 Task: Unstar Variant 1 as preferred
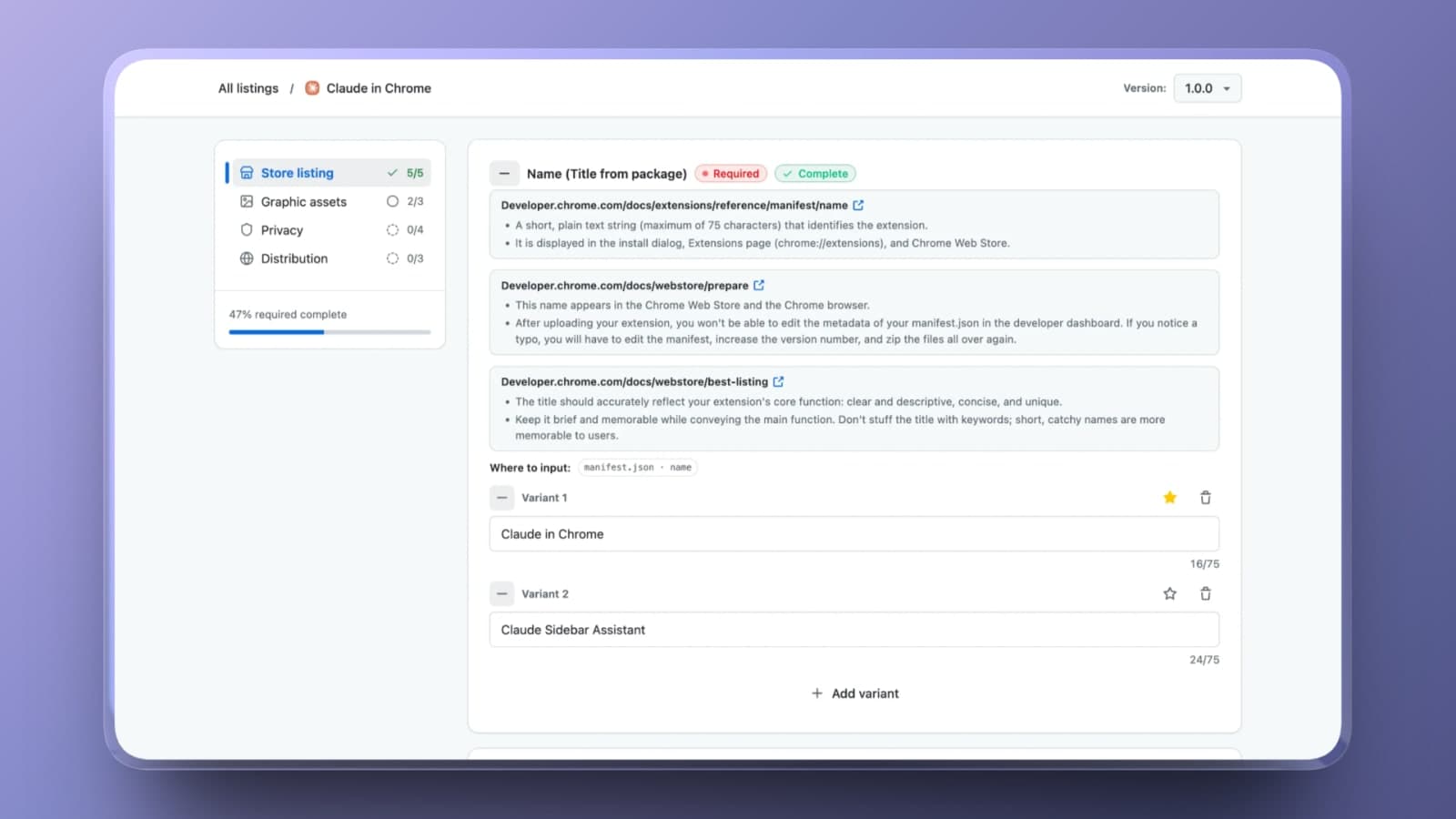click(1170, 498)
